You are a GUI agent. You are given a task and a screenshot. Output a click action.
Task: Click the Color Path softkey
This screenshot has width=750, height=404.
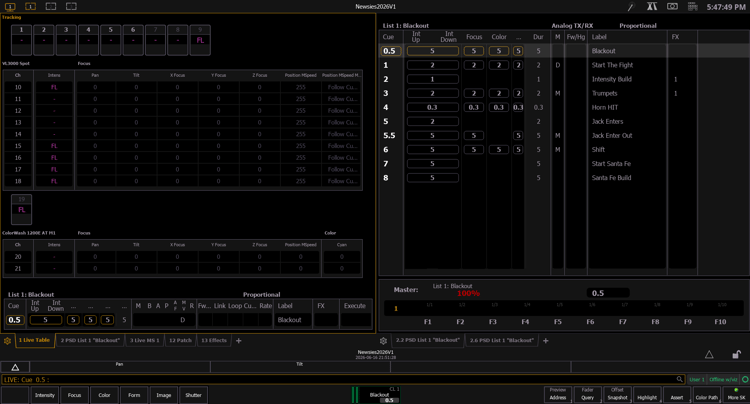[706, 394]
